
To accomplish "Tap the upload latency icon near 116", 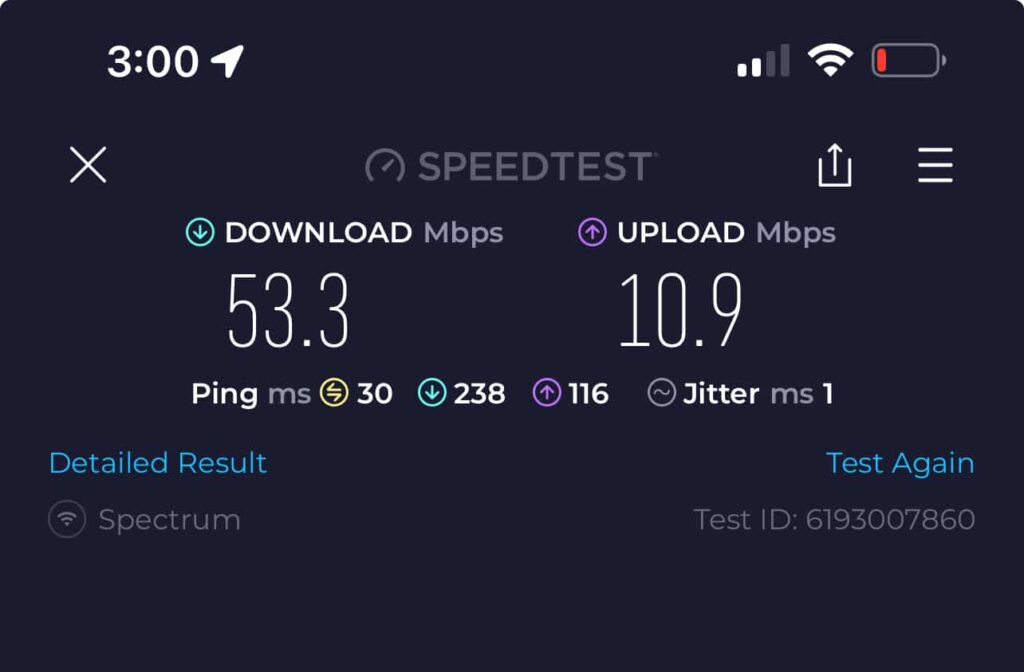I will (x=547, y=393).
